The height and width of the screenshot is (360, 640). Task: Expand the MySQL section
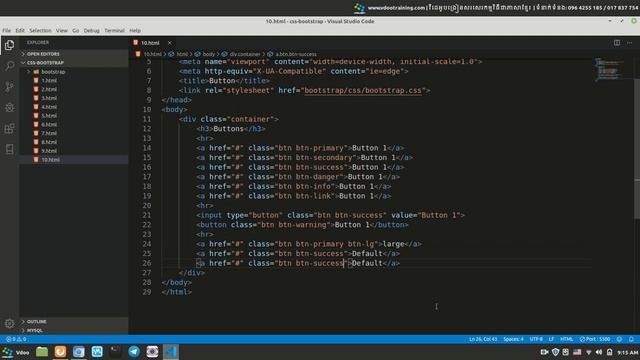coord(73,330)
